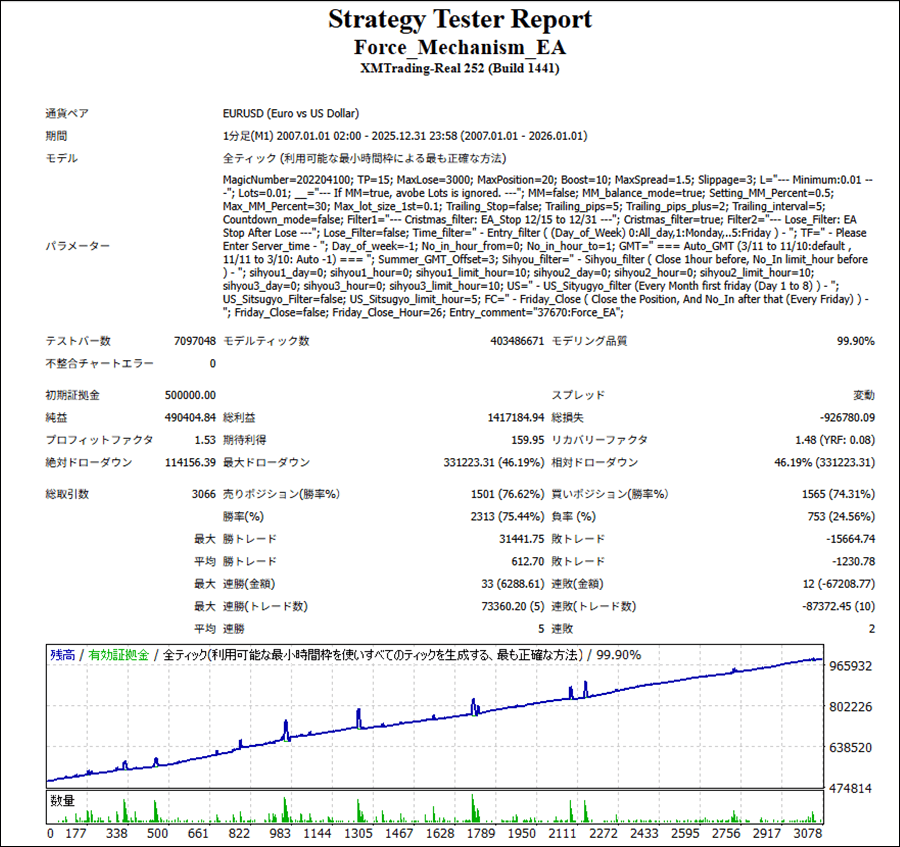Click the 有効証拠金 legend label on chart
900x847 pixels.
coord(118,655)
